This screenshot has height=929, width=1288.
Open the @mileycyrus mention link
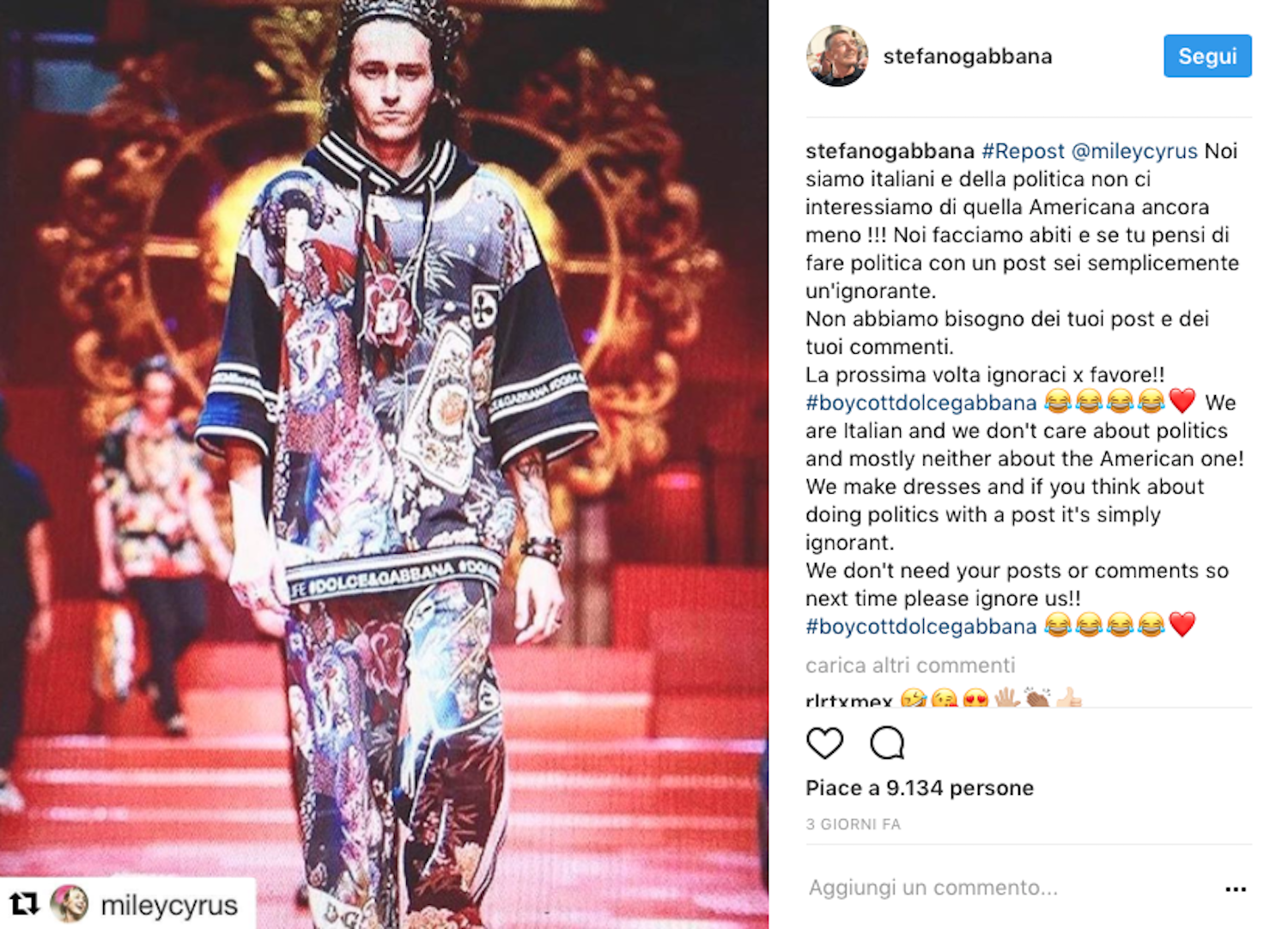(1134, 151)
